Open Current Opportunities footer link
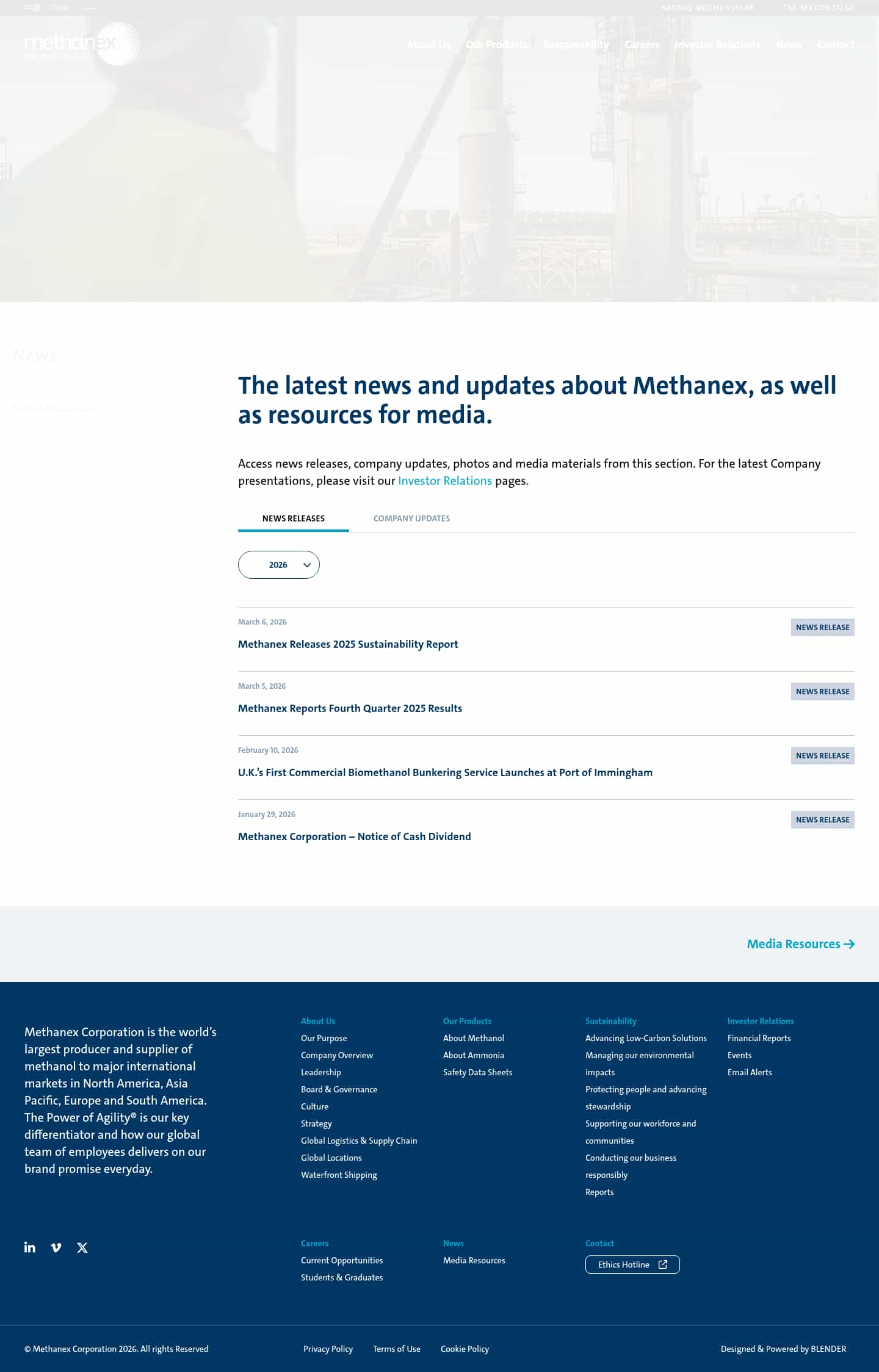This screenshot has width=879, height=1372. click(342, 1260)
